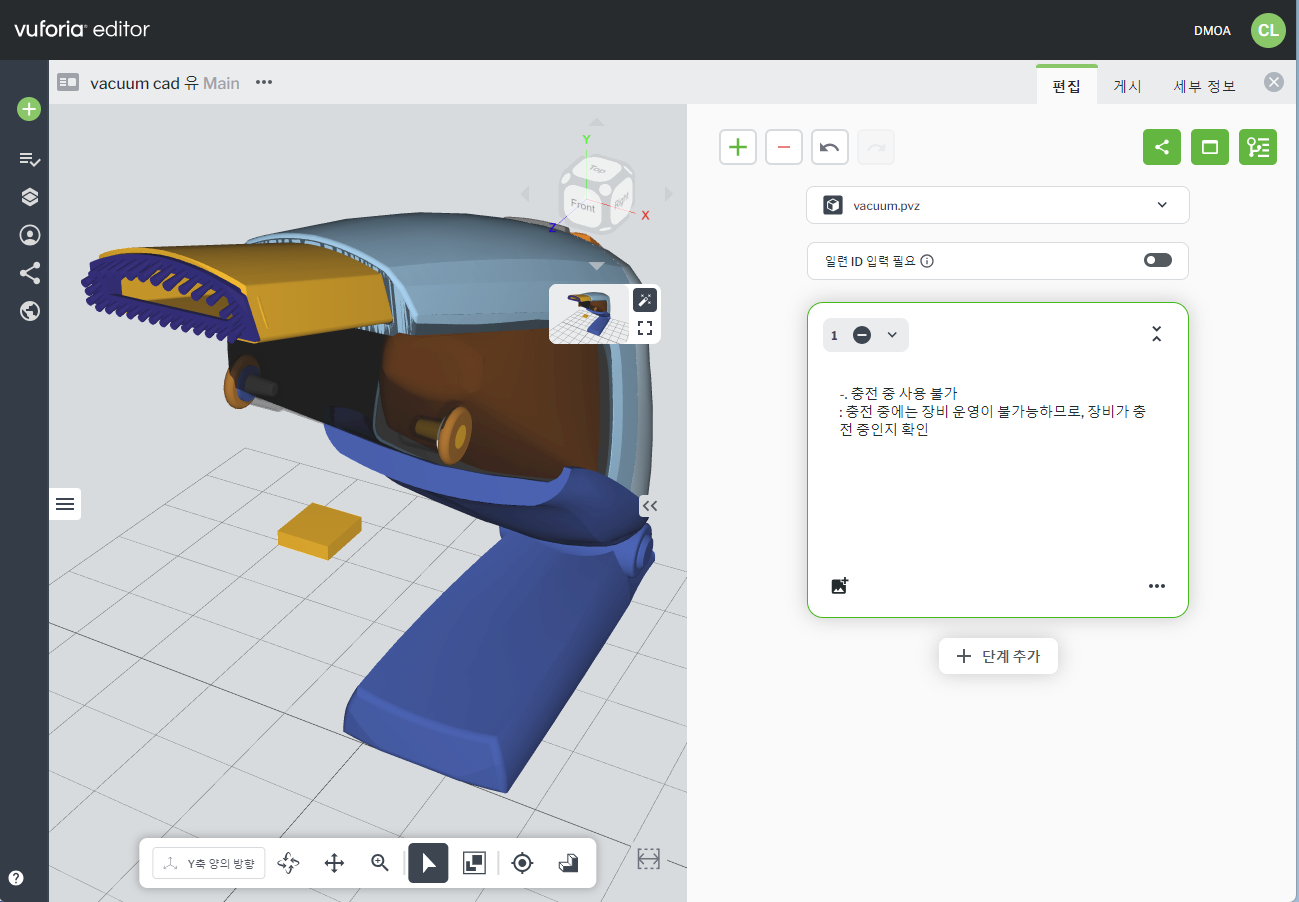1299x902 pixels.
Task: Collapse the step 1 card
Action: (x=1156, y=334)
